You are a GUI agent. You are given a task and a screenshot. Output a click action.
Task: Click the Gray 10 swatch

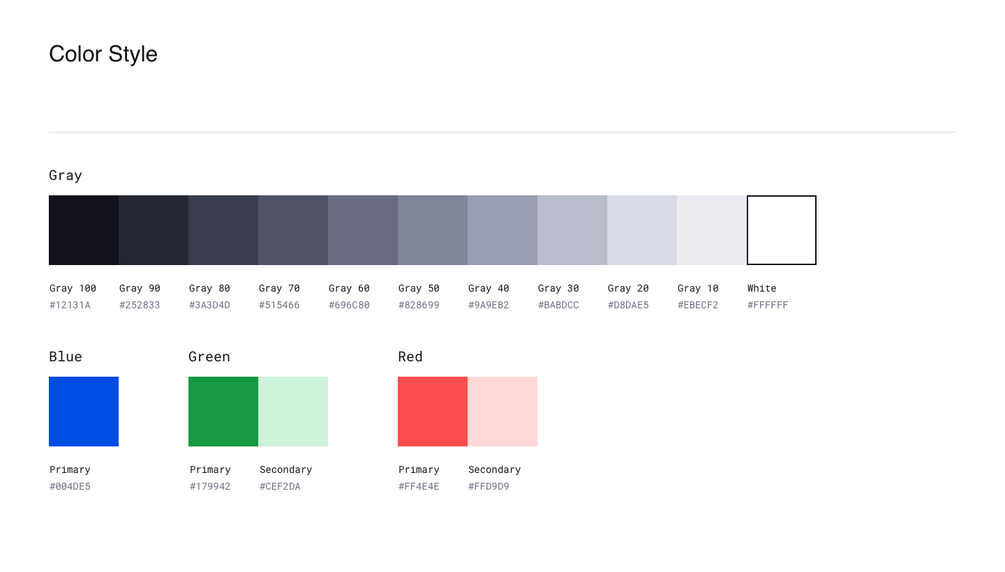(712, 230)
